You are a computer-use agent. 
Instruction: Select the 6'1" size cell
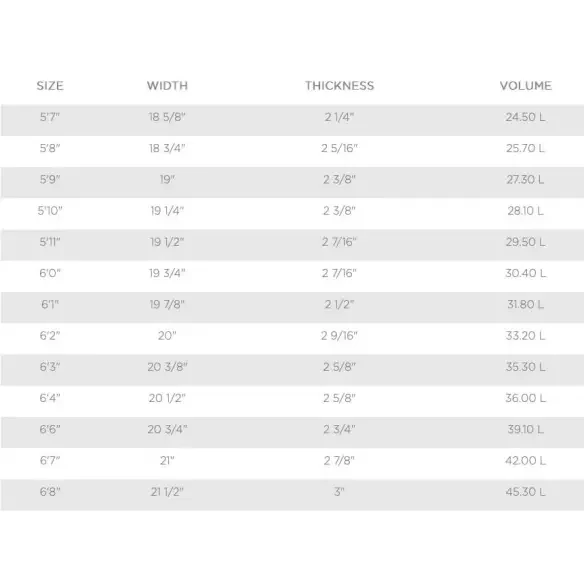[x=50, y=305]
